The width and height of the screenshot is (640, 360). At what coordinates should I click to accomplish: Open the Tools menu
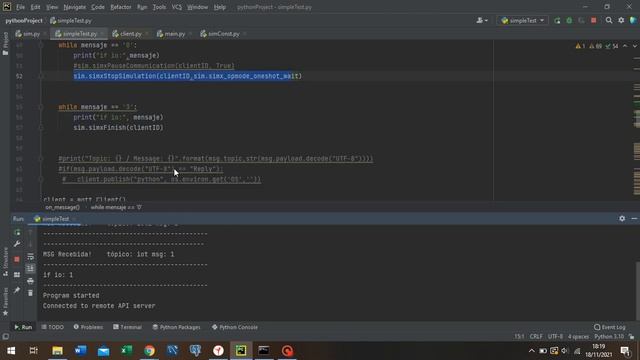click(x=159, y=7)
